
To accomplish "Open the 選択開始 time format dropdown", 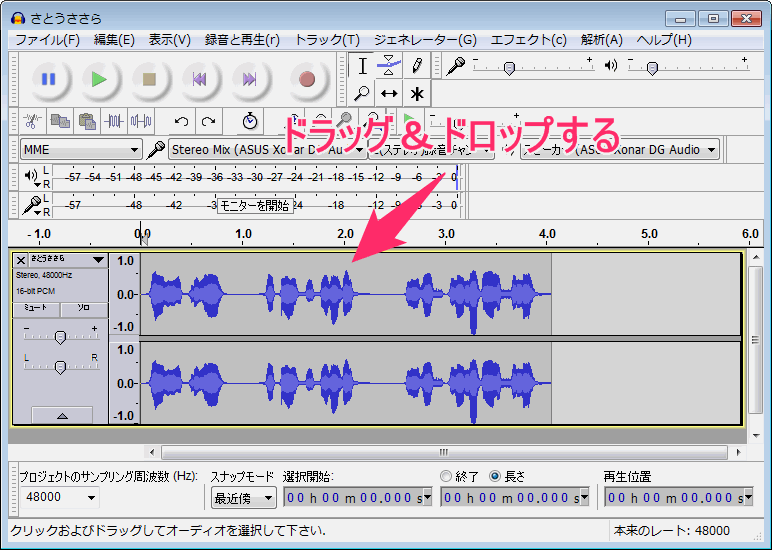I will point(427,498).
